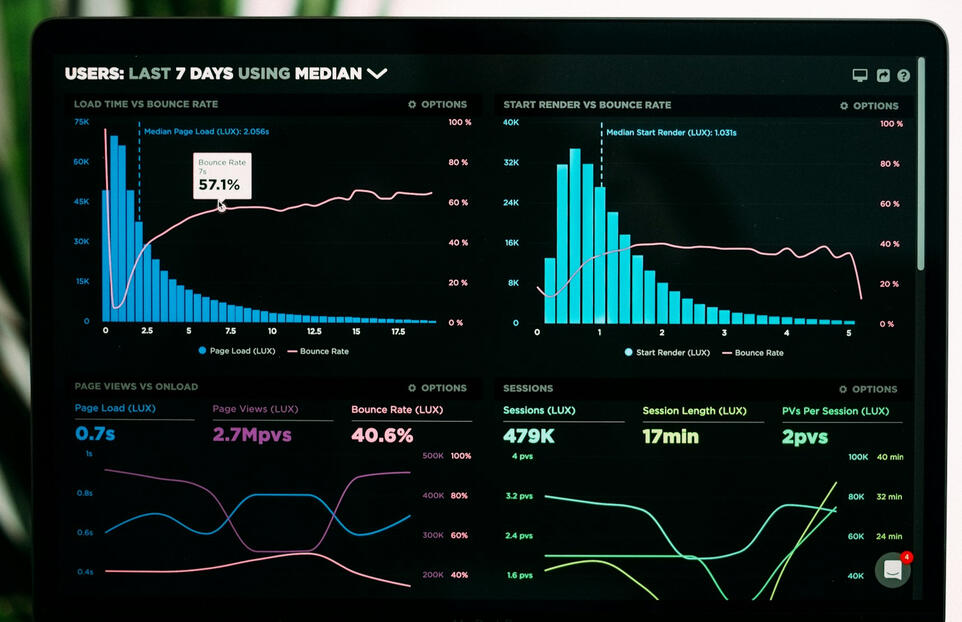Toggle the Page Load (LUX) legend entry

click(x=237, y=351)
